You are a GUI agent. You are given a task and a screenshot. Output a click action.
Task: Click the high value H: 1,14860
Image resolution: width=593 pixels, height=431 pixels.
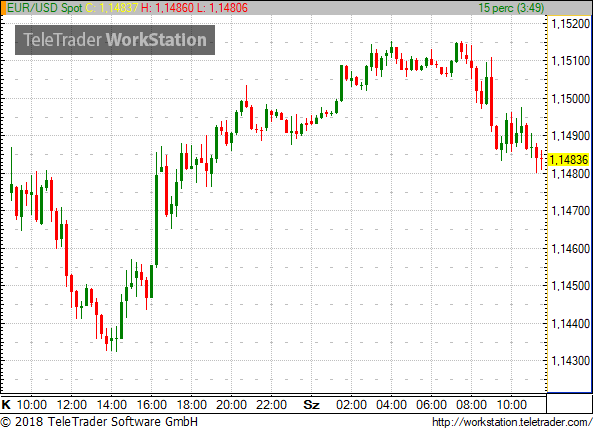click(167, 8)
